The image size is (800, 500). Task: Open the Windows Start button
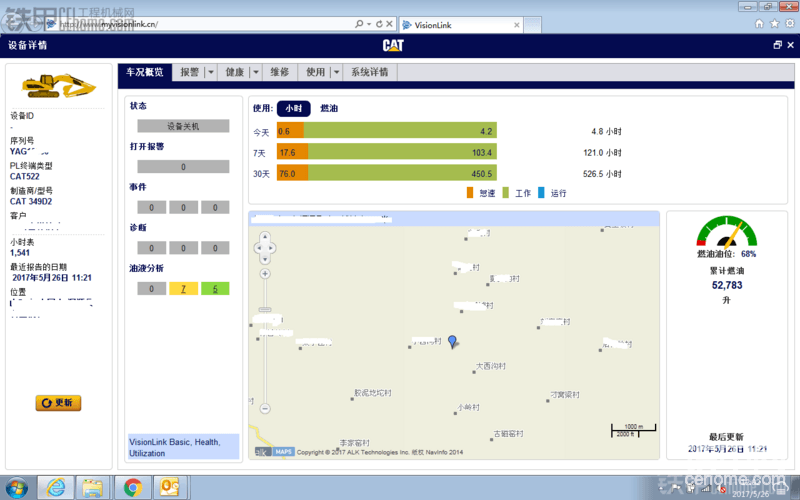pyautogui.click(x=16, y=488)
